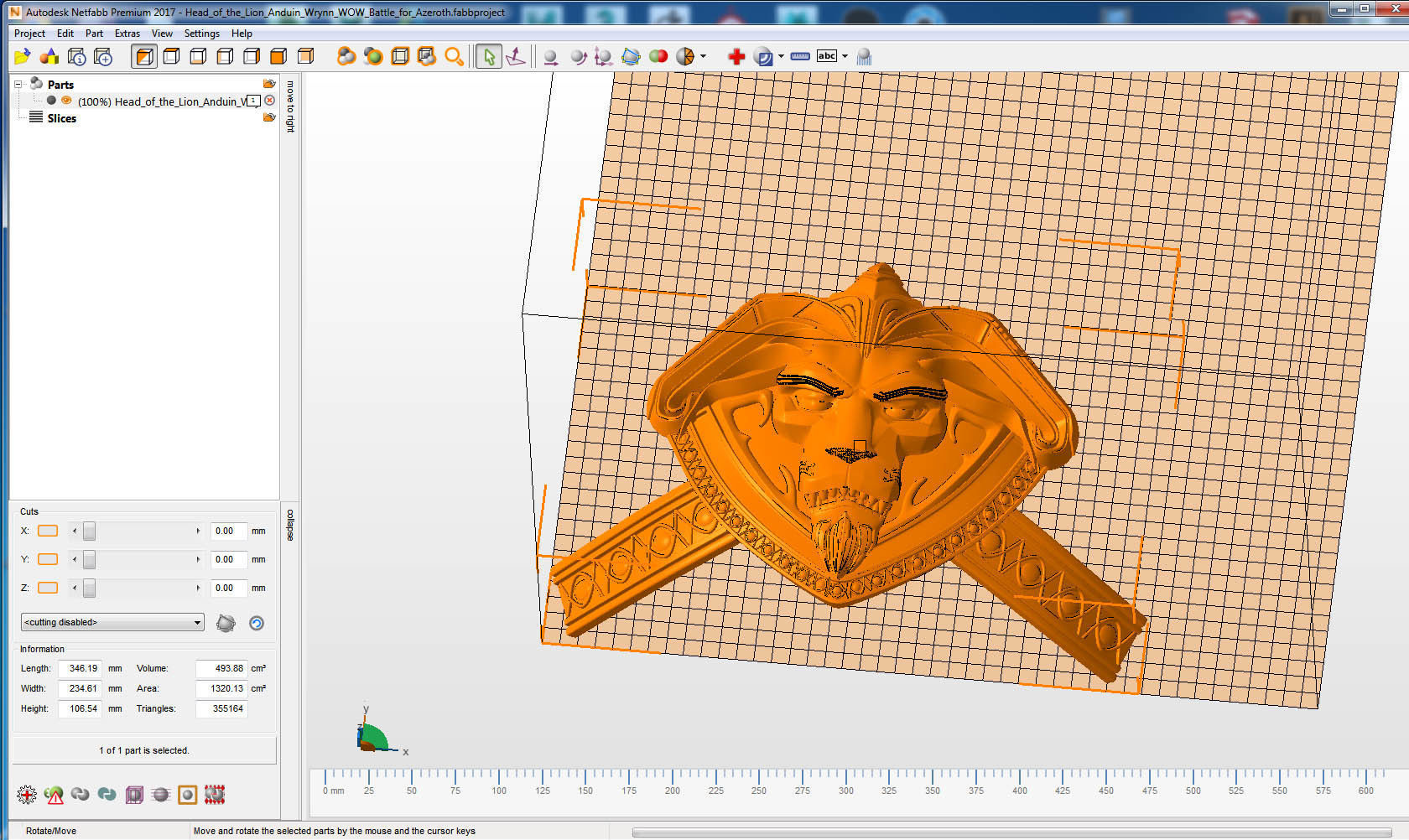Screen dimensions: 1409x840
Task: Click the Zoom magnifier icon
Action: pyautogui.click(x=454, y=56)
